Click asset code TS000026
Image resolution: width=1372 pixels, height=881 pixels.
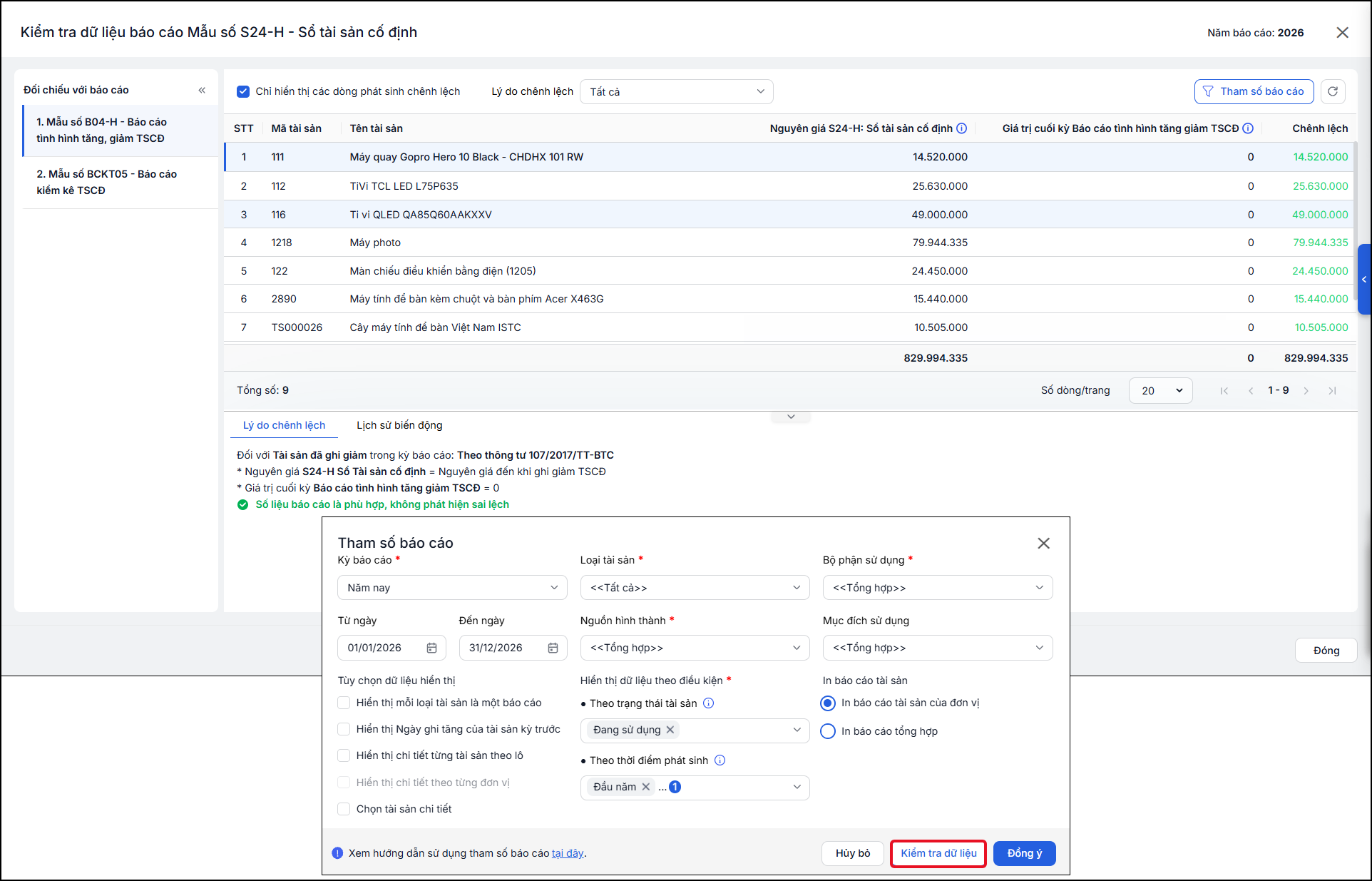(297, 327)
